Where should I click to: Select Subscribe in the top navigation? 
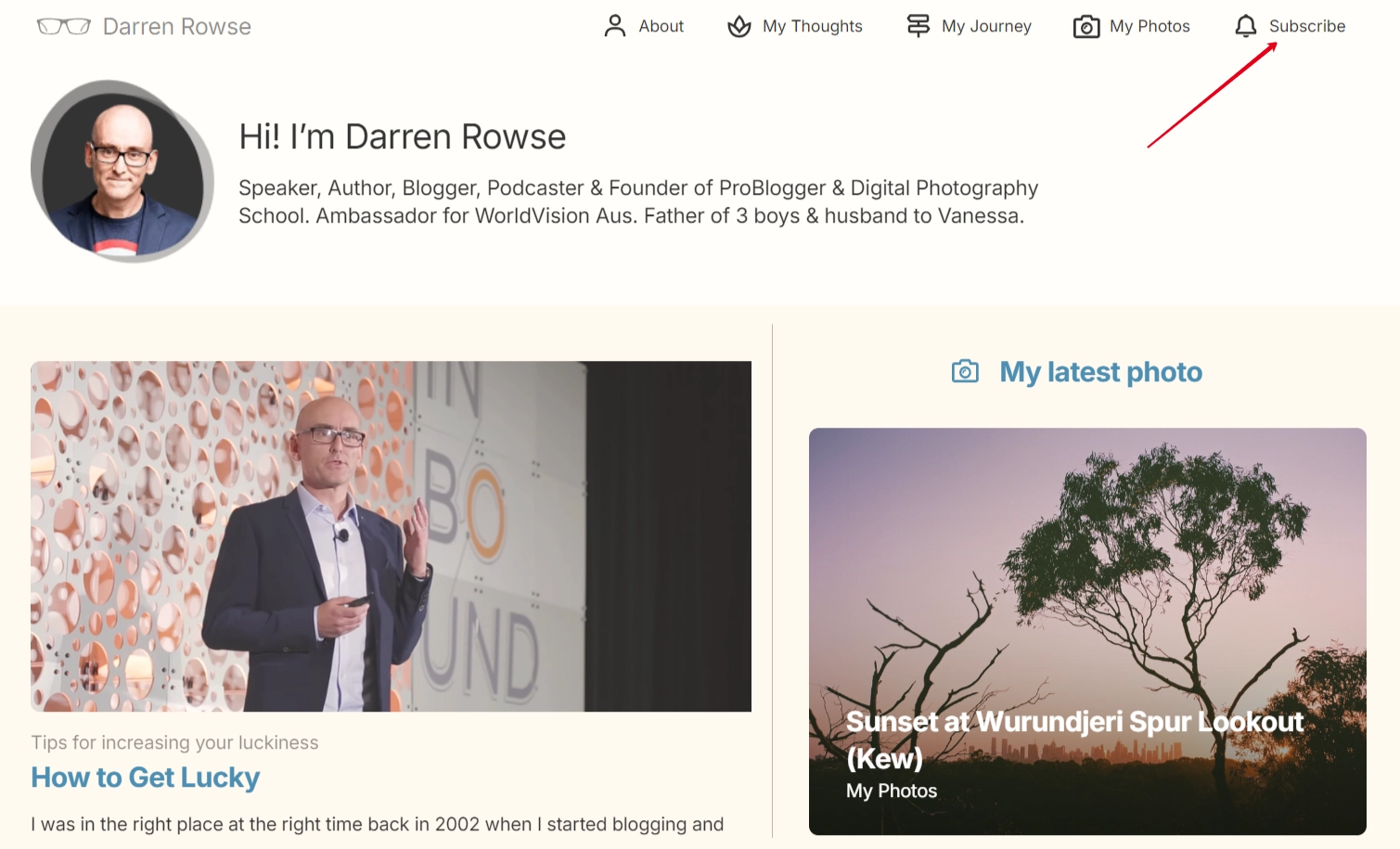[x=1307, y=26]
